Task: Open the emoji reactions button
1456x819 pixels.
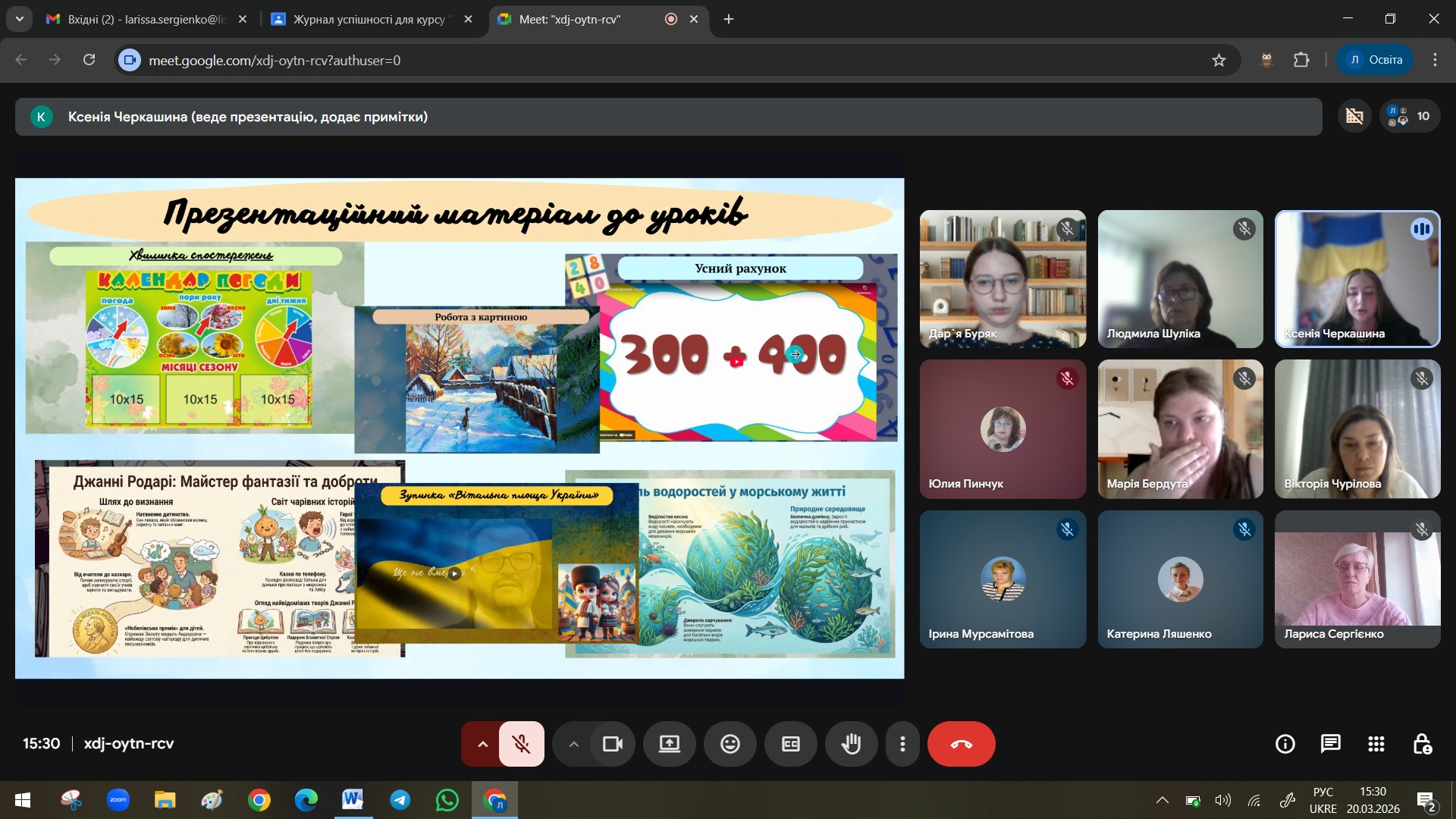Action: click(x=730, y=744)
